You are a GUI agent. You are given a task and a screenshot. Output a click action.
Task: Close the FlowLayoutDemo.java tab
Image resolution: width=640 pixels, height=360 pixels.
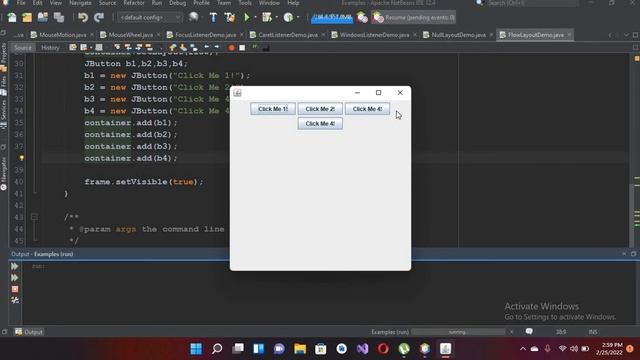(569, 35)
